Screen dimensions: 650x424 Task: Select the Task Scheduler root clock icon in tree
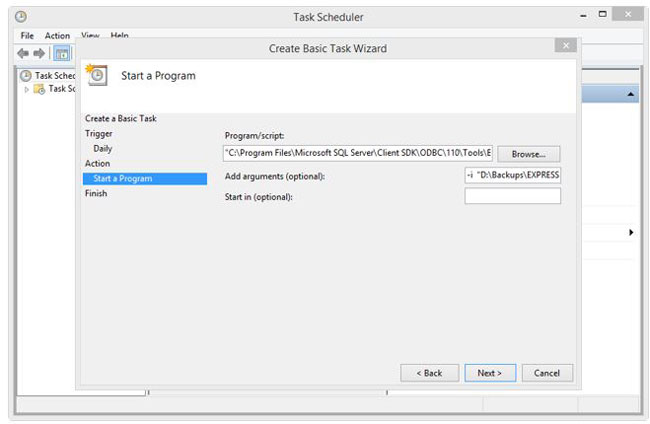pos(27,75)
